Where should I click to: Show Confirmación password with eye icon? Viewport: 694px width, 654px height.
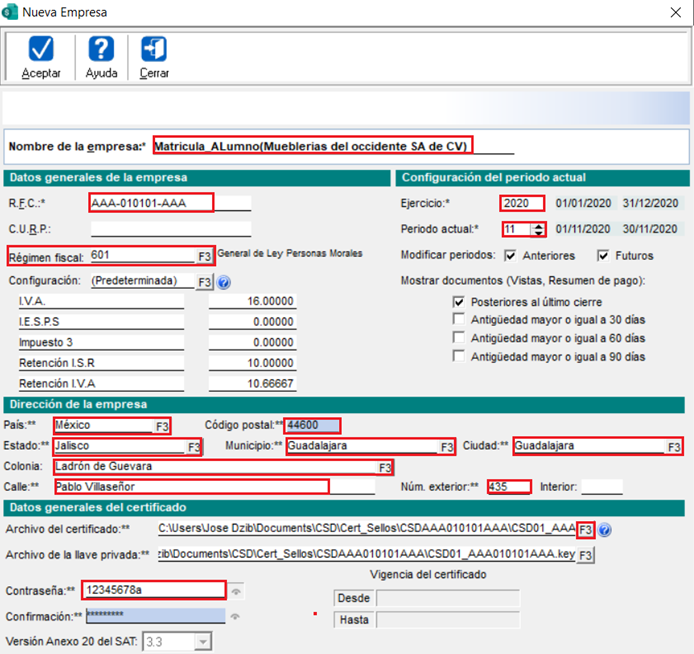(x=236, y=616)
